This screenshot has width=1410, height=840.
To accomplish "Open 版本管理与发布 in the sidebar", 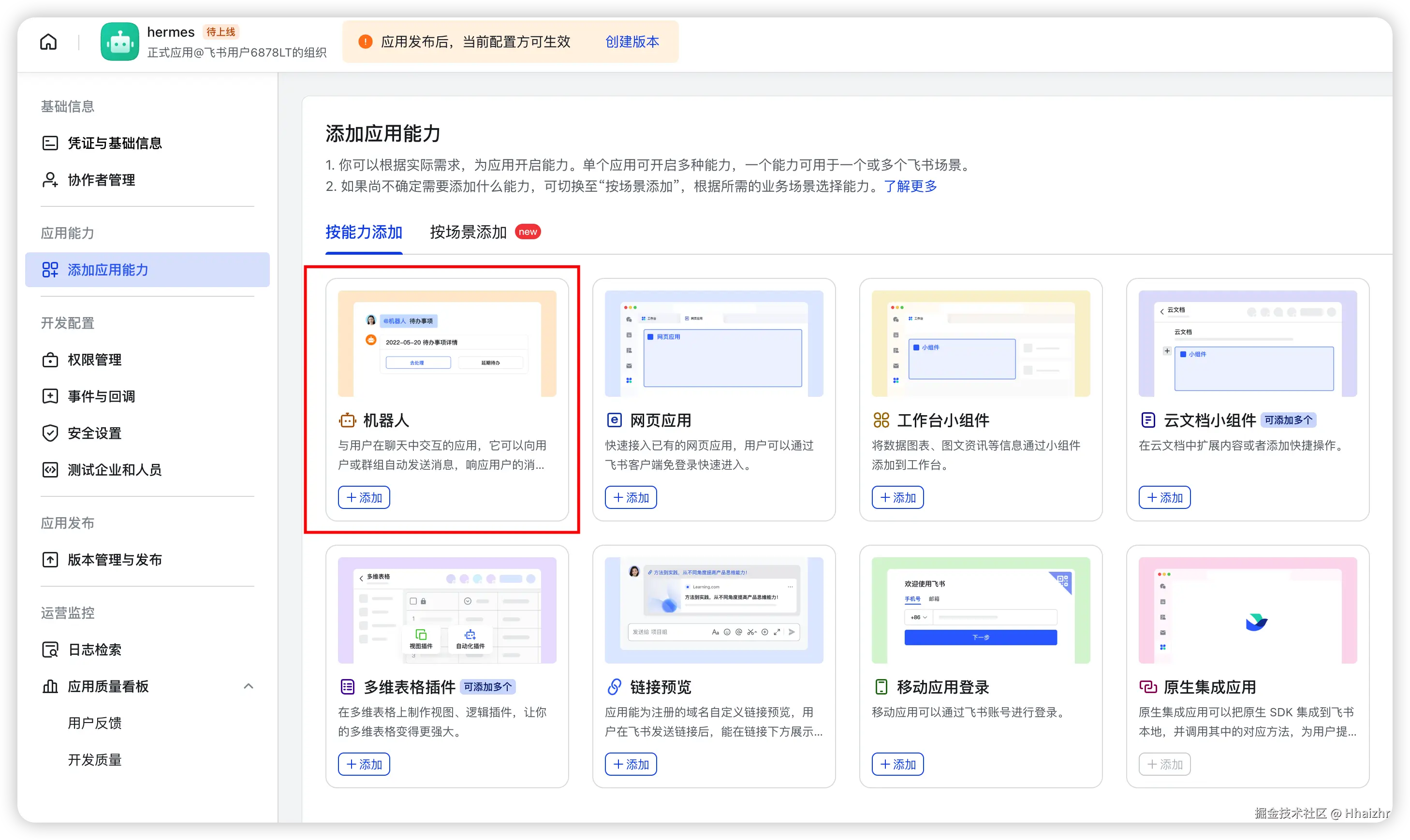I will pos(116,559).
